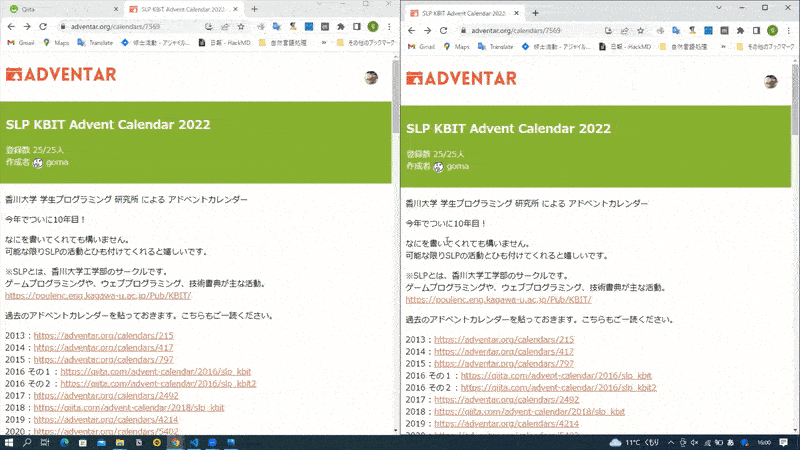Open Adventar user avatar in left page
The image size is (800, 450).
pyautogui.click(x=371, y=78)
